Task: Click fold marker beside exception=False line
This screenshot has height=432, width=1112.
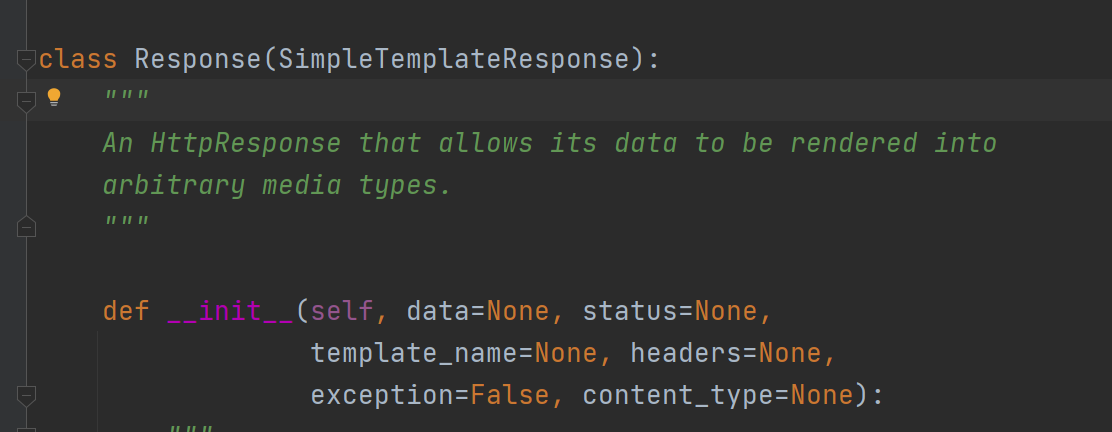Action: [x=26, y=396]
